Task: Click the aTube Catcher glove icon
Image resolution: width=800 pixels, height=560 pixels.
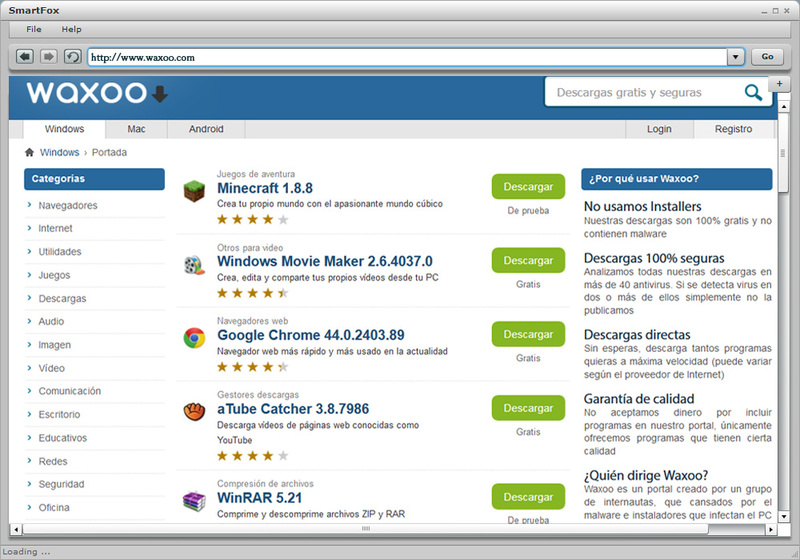Action: click(x=194, y=412)
